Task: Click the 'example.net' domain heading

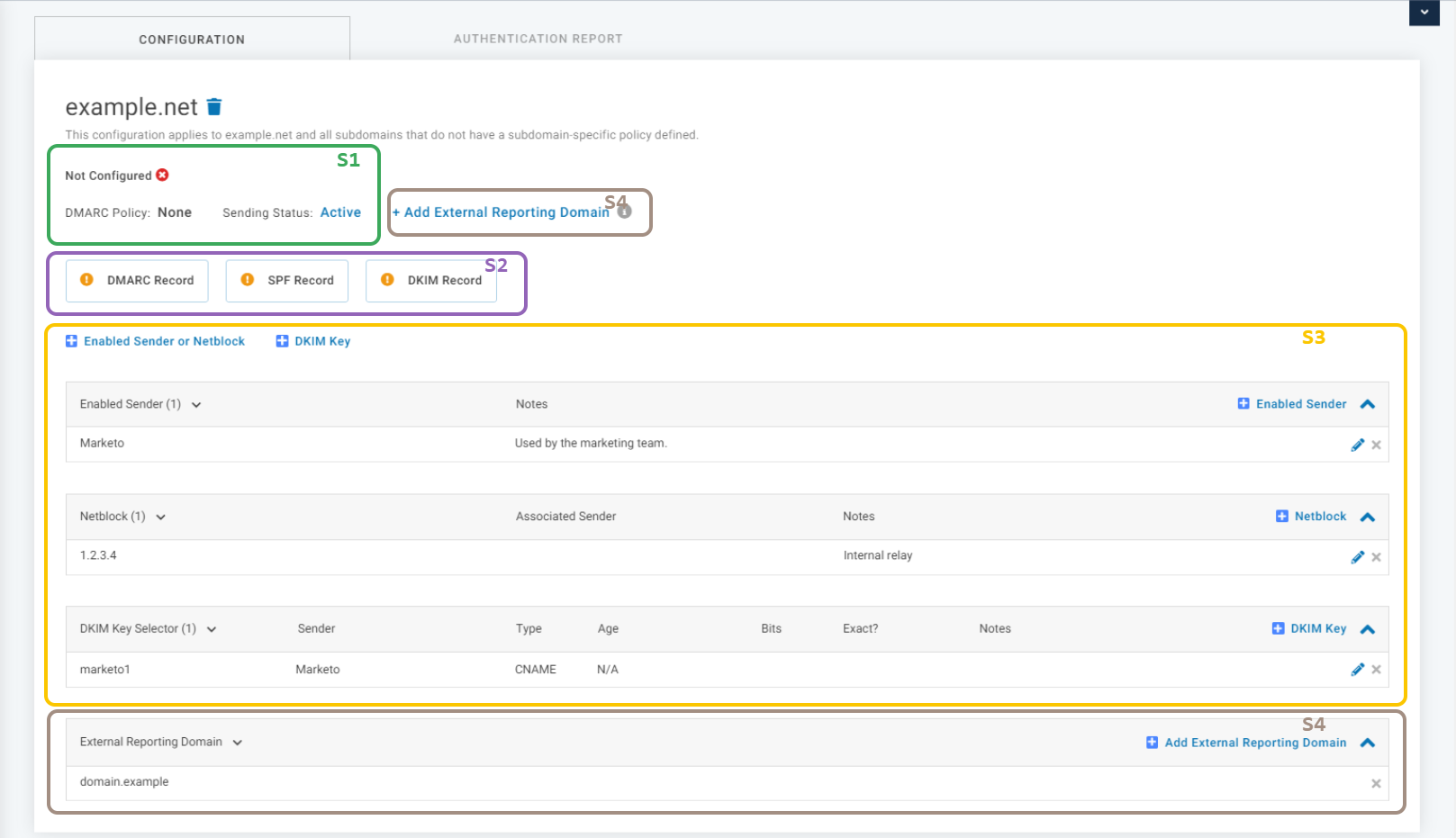Action: pyautogui.click(x=131, y=107)
